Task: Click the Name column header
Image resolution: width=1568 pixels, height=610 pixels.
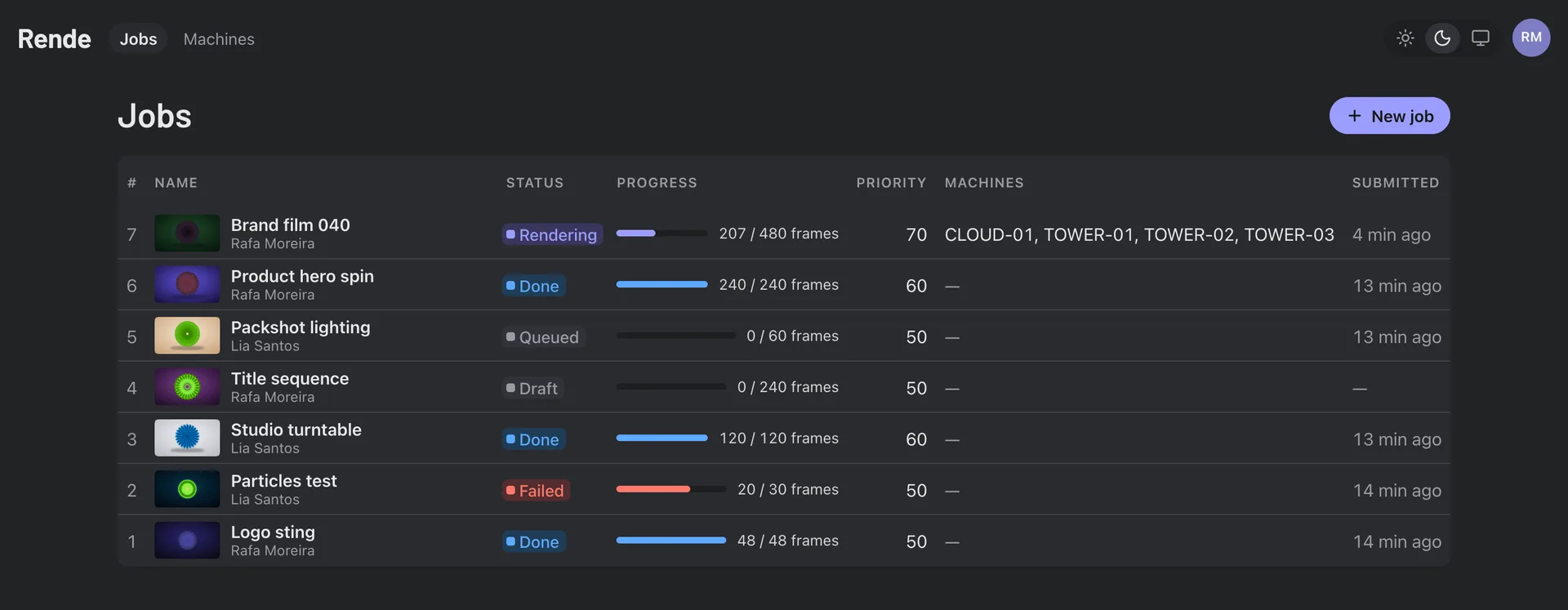Action: click(x=176, y=183)
